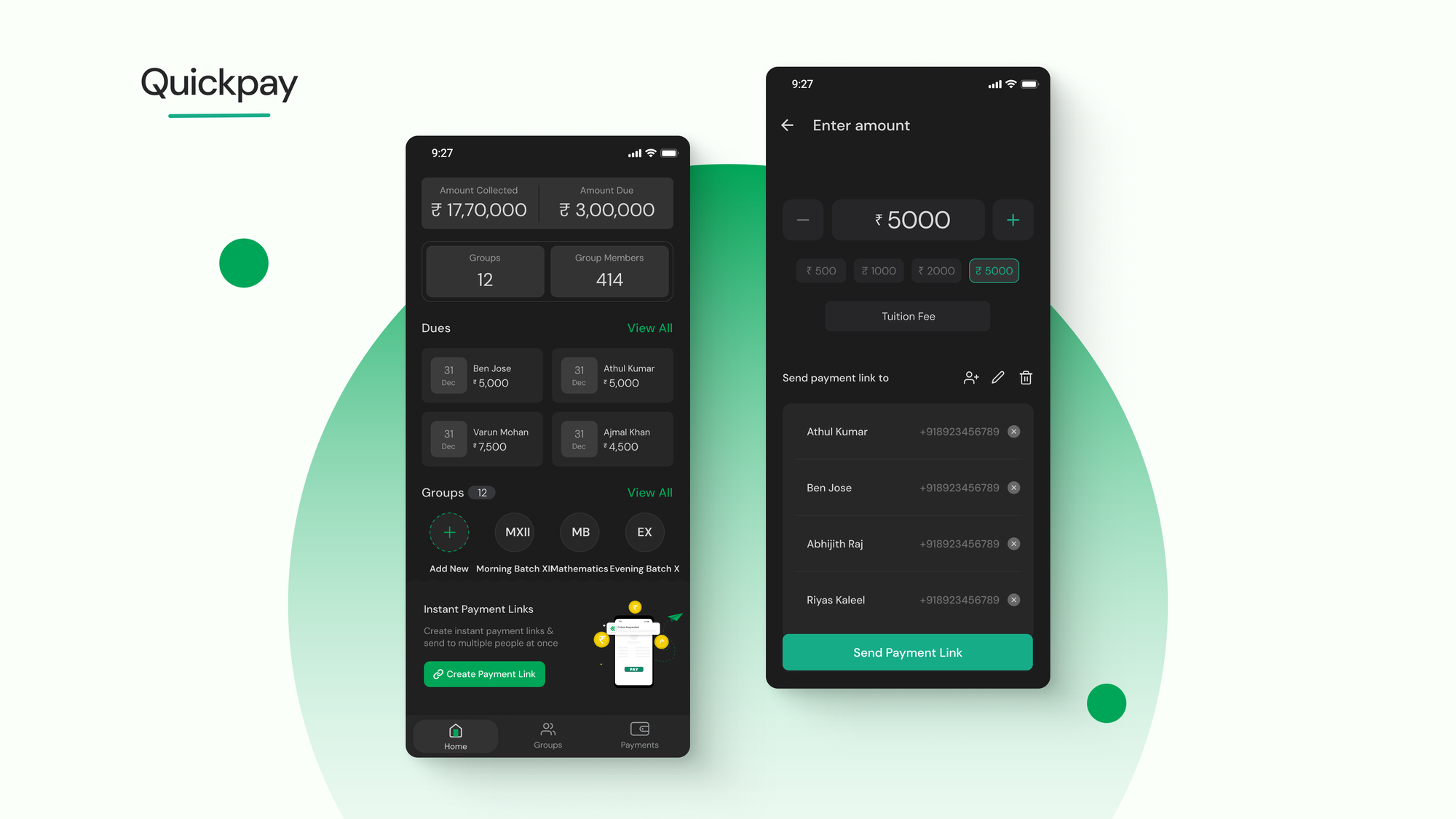Image resolution: width=1456 pixels, height=819 pixels.
Task: Click the delete trash icon
Action: pos(1025,377)
